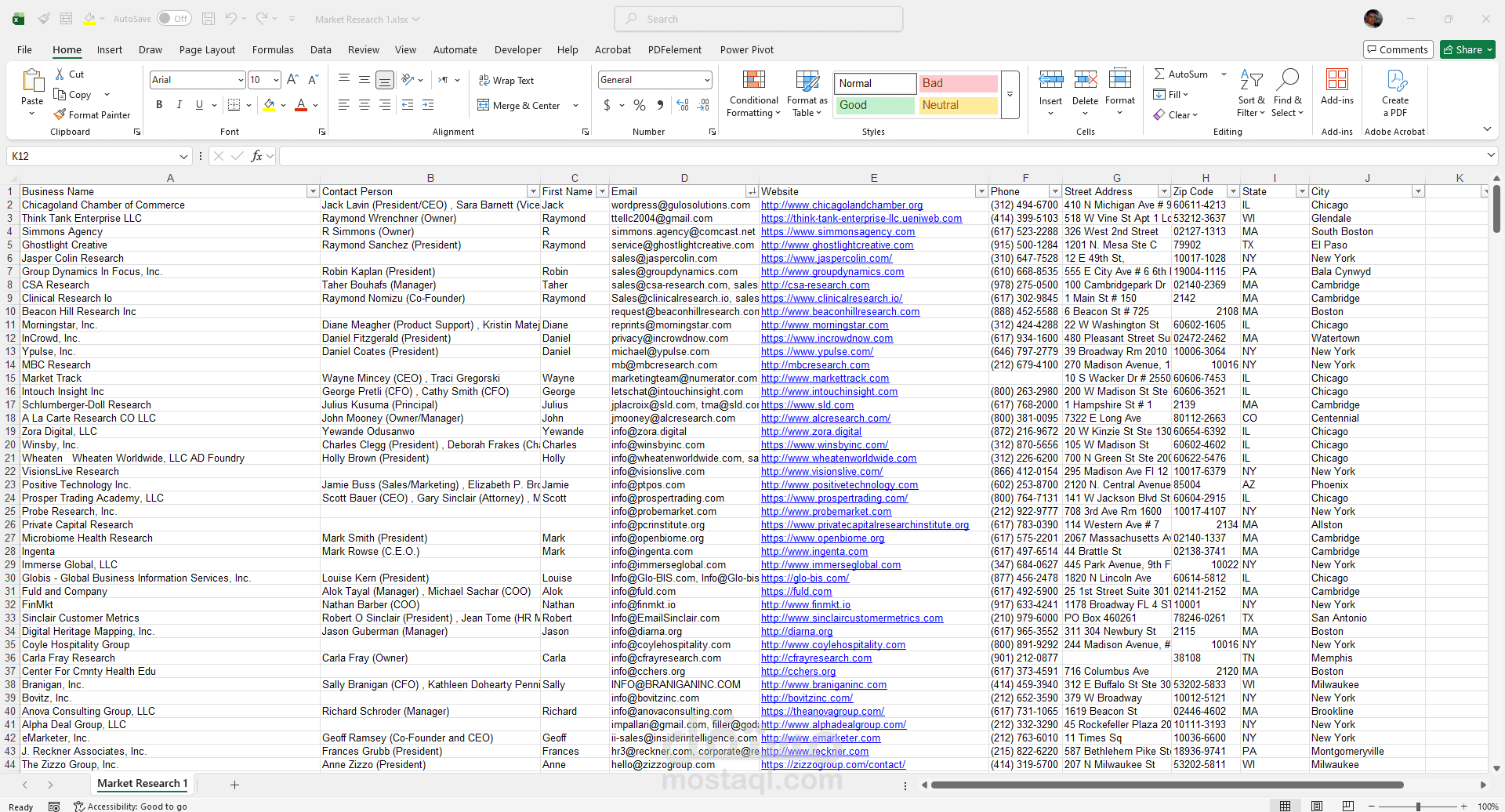Click the Percent Style icon

tap(640, 105)
